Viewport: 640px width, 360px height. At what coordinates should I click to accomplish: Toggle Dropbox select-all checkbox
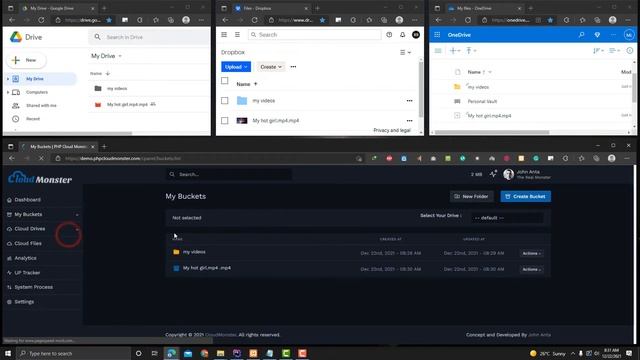click(224, 80)
